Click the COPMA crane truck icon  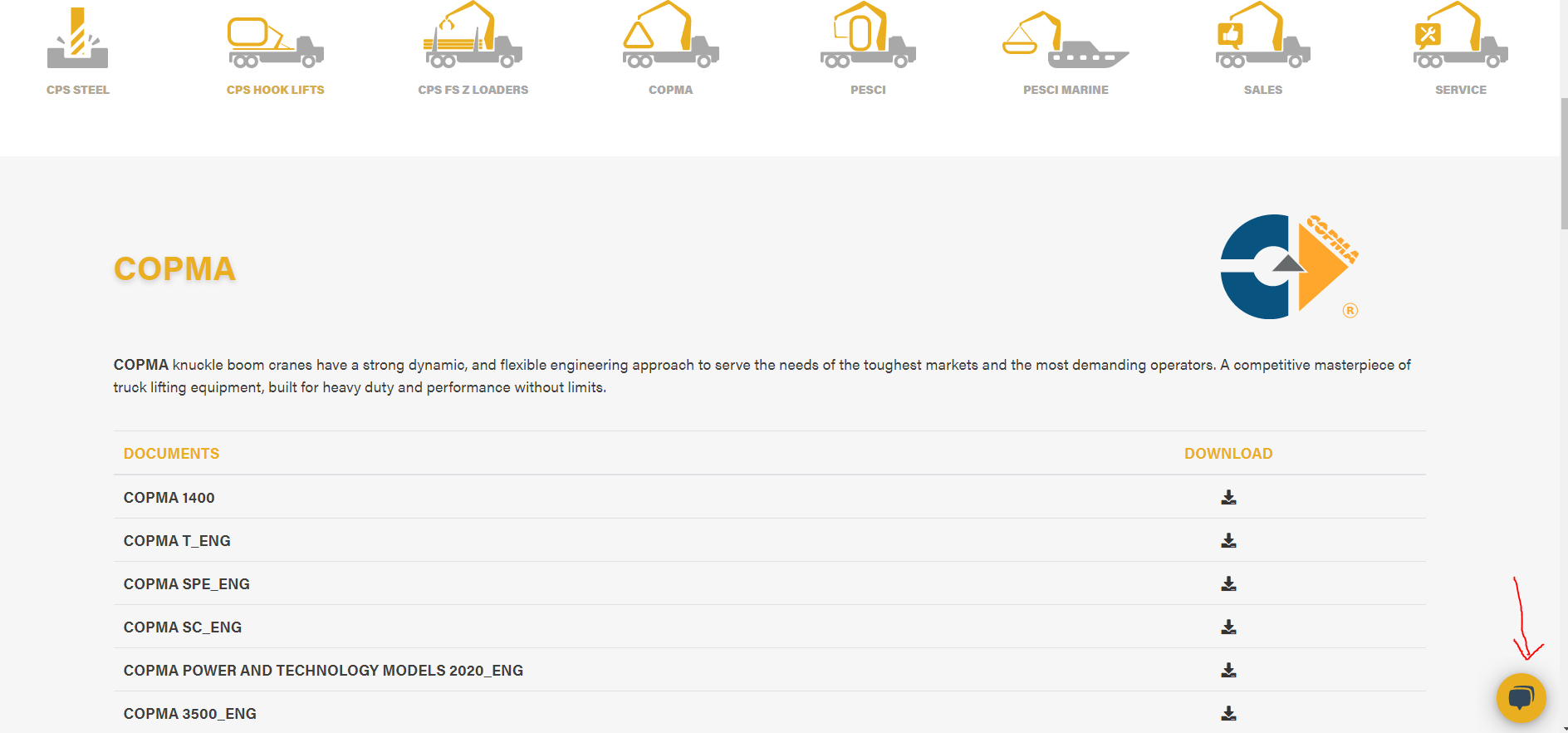670,35
